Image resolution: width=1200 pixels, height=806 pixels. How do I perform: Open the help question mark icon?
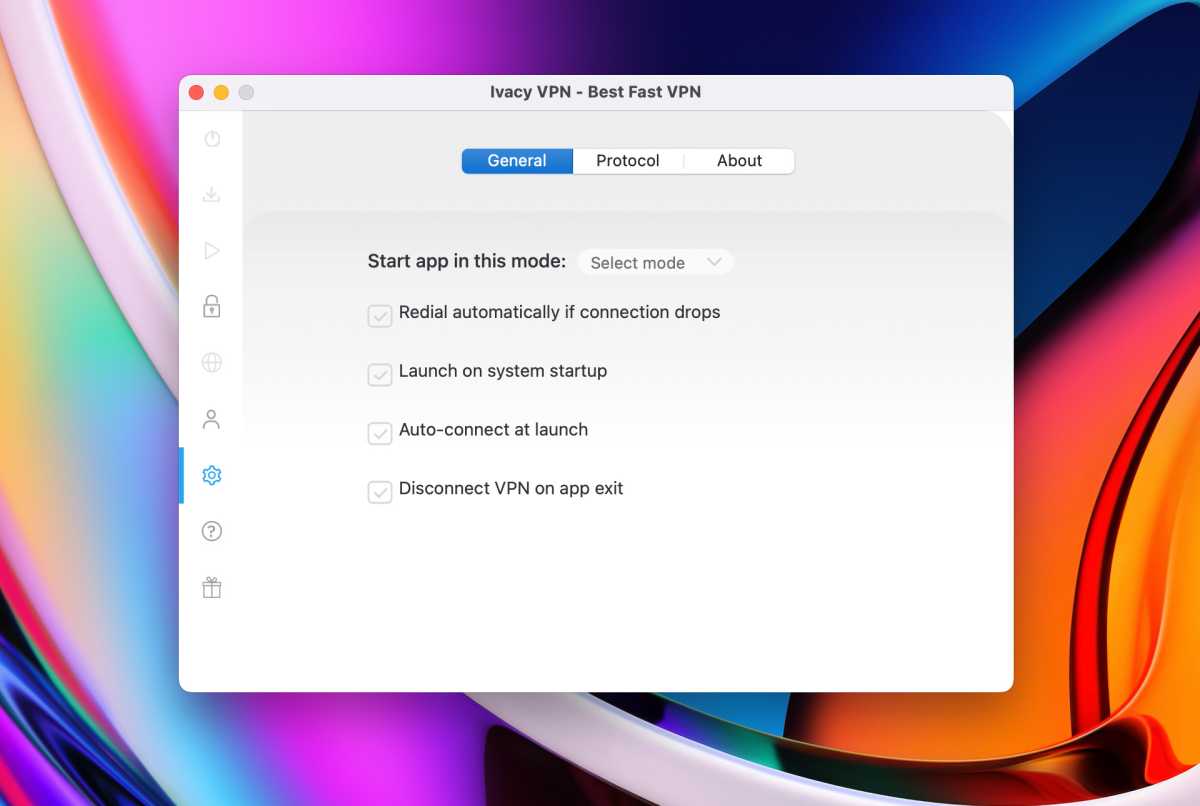pyautogui.click(x=211, y=531)
